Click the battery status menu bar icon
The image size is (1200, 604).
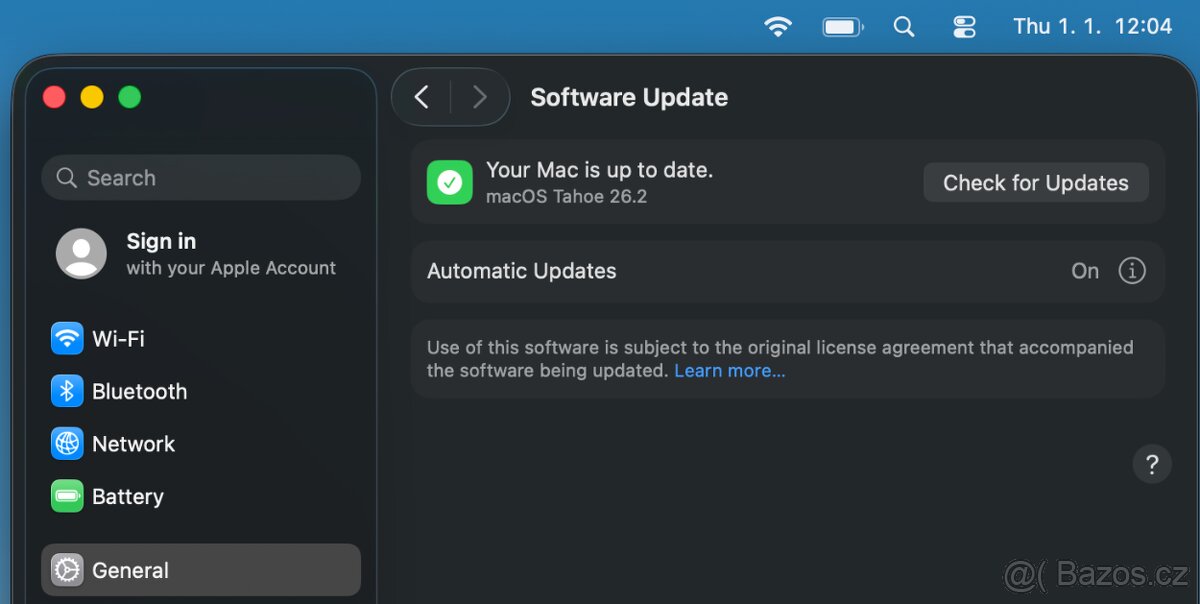[x=843, y=27]
